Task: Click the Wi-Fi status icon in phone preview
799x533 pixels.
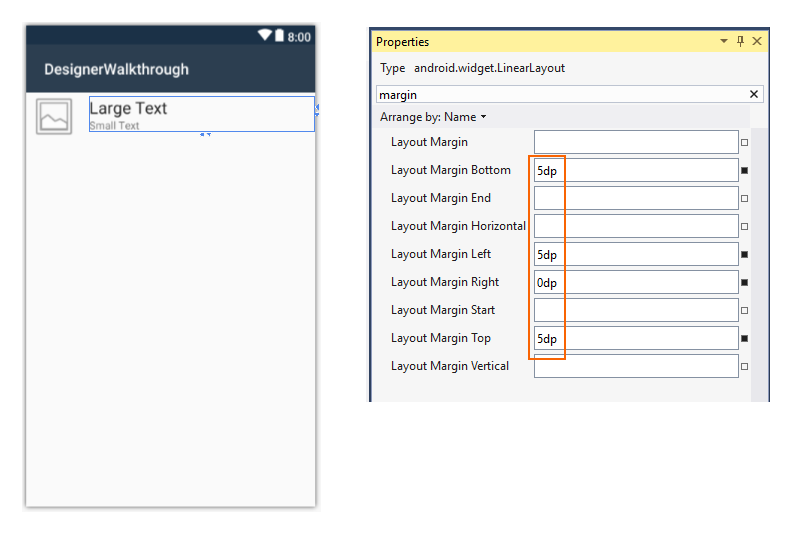Action: tap(265, 35)
